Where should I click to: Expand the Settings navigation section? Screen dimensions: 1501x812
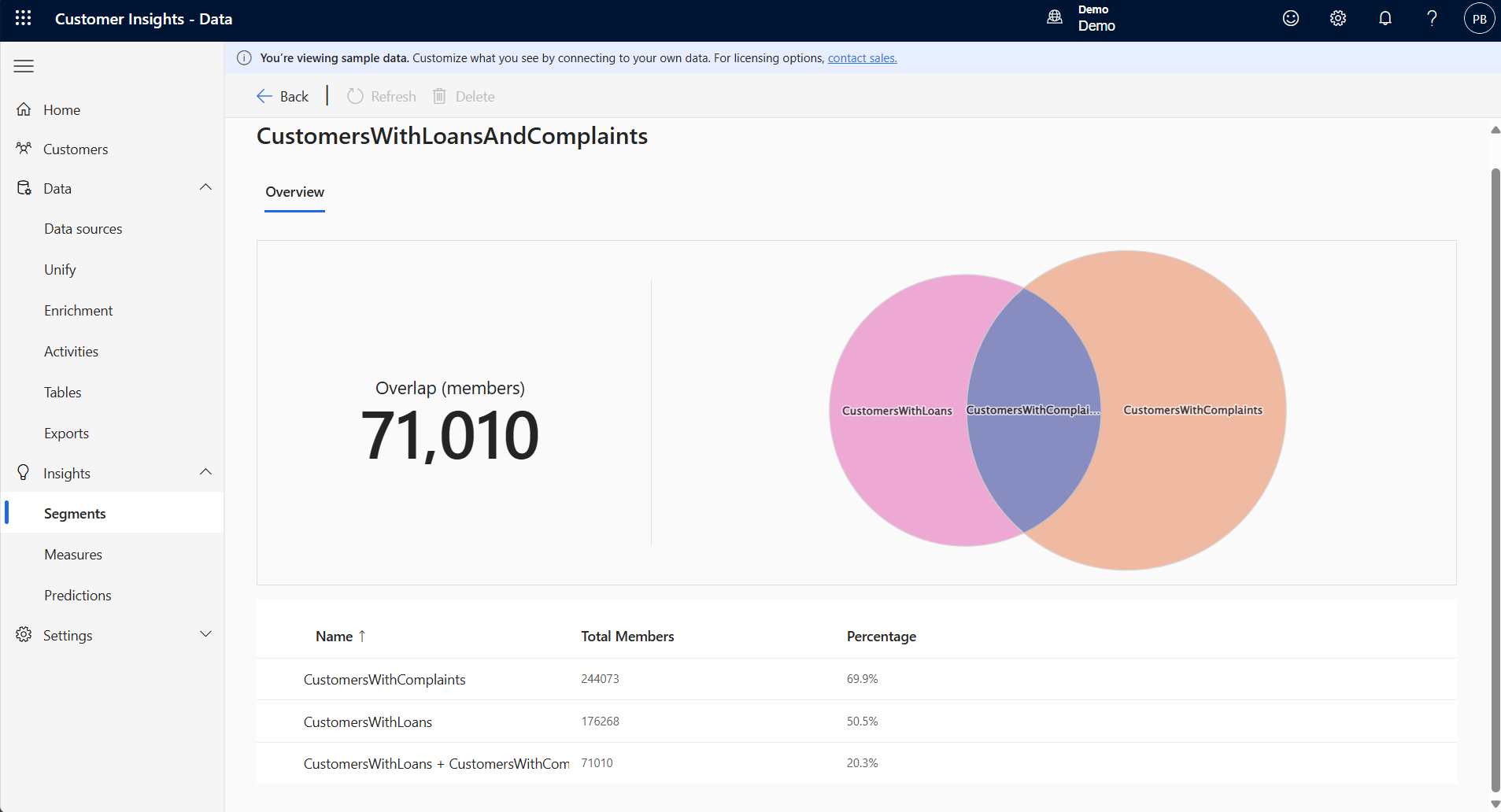tap(205, 635)
